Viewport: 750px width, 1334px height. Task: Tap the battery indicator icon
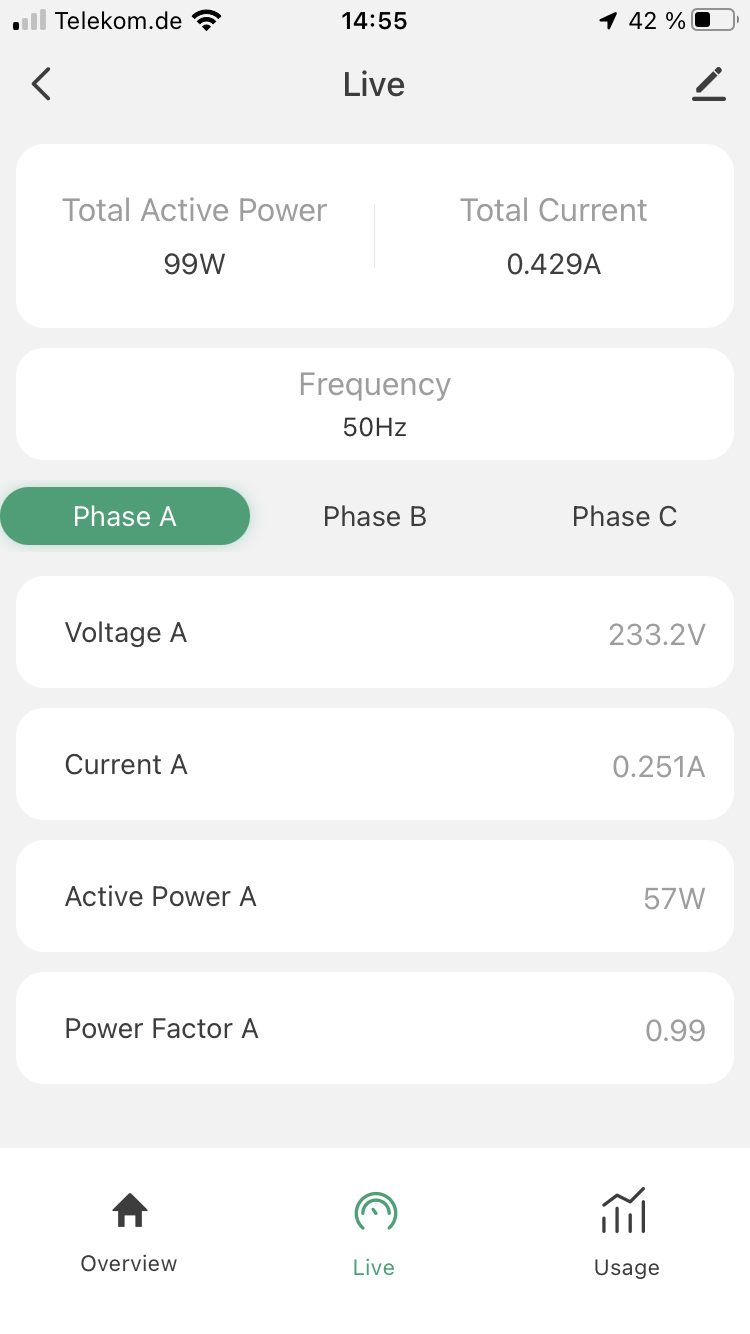[714, 21]
